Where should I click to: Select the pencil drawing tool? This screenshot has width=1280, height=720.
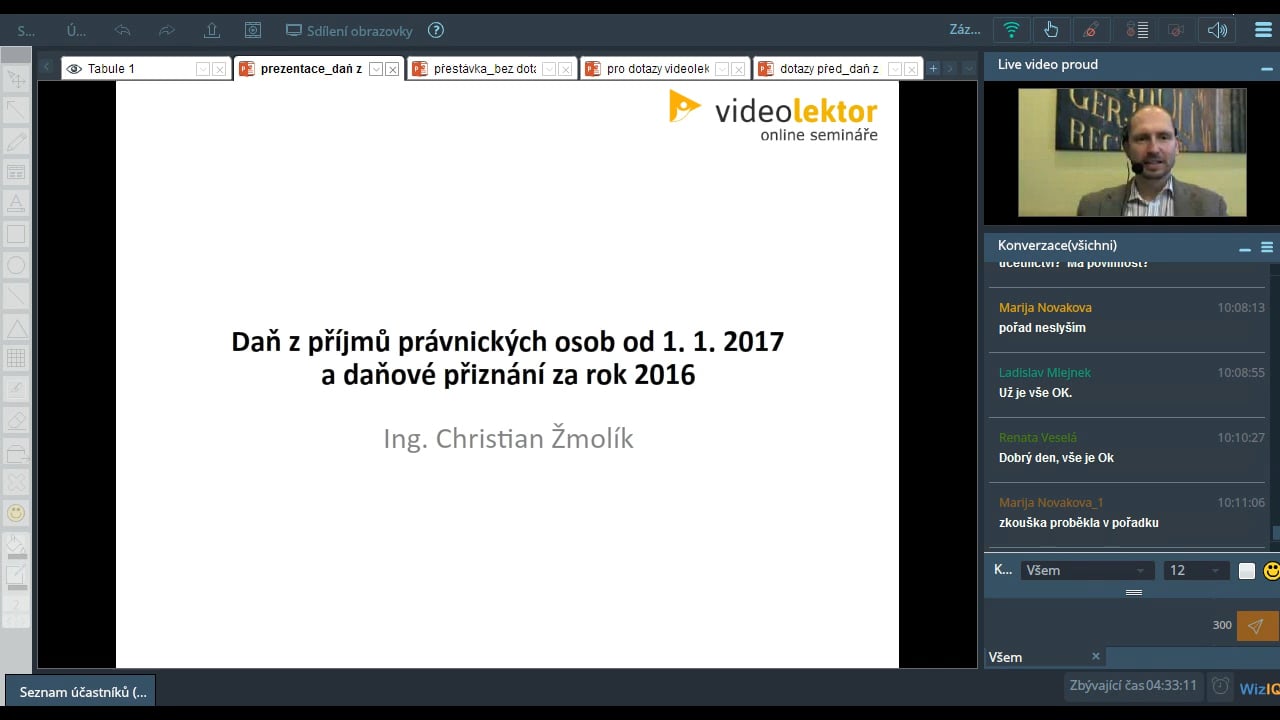(x=16, y=141)
